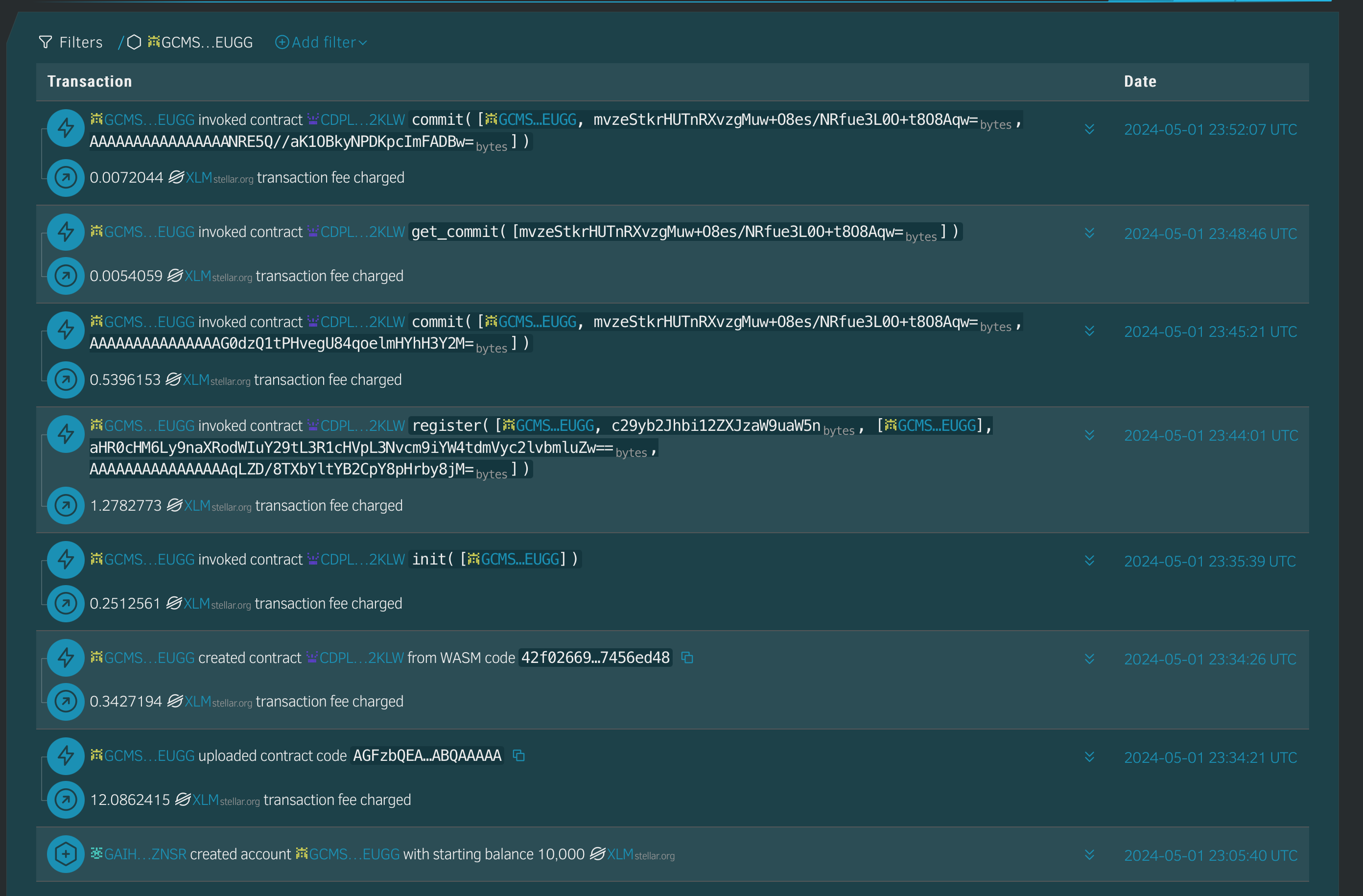Open GCMS...EUGG inside the init arguments

click(x=513, y=559)
